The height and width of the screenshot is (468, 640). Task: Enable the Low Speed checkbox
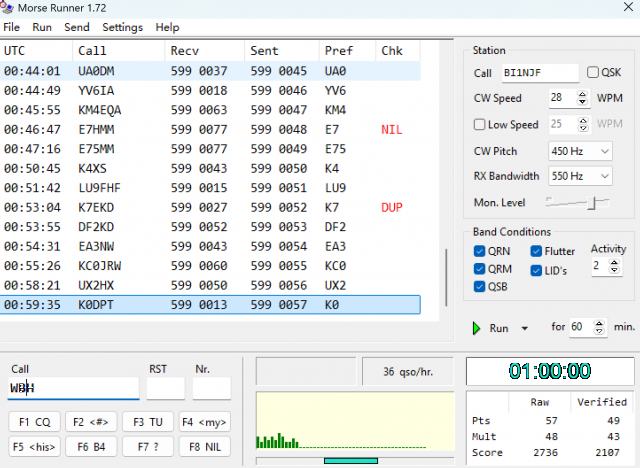tap(479, 124)
